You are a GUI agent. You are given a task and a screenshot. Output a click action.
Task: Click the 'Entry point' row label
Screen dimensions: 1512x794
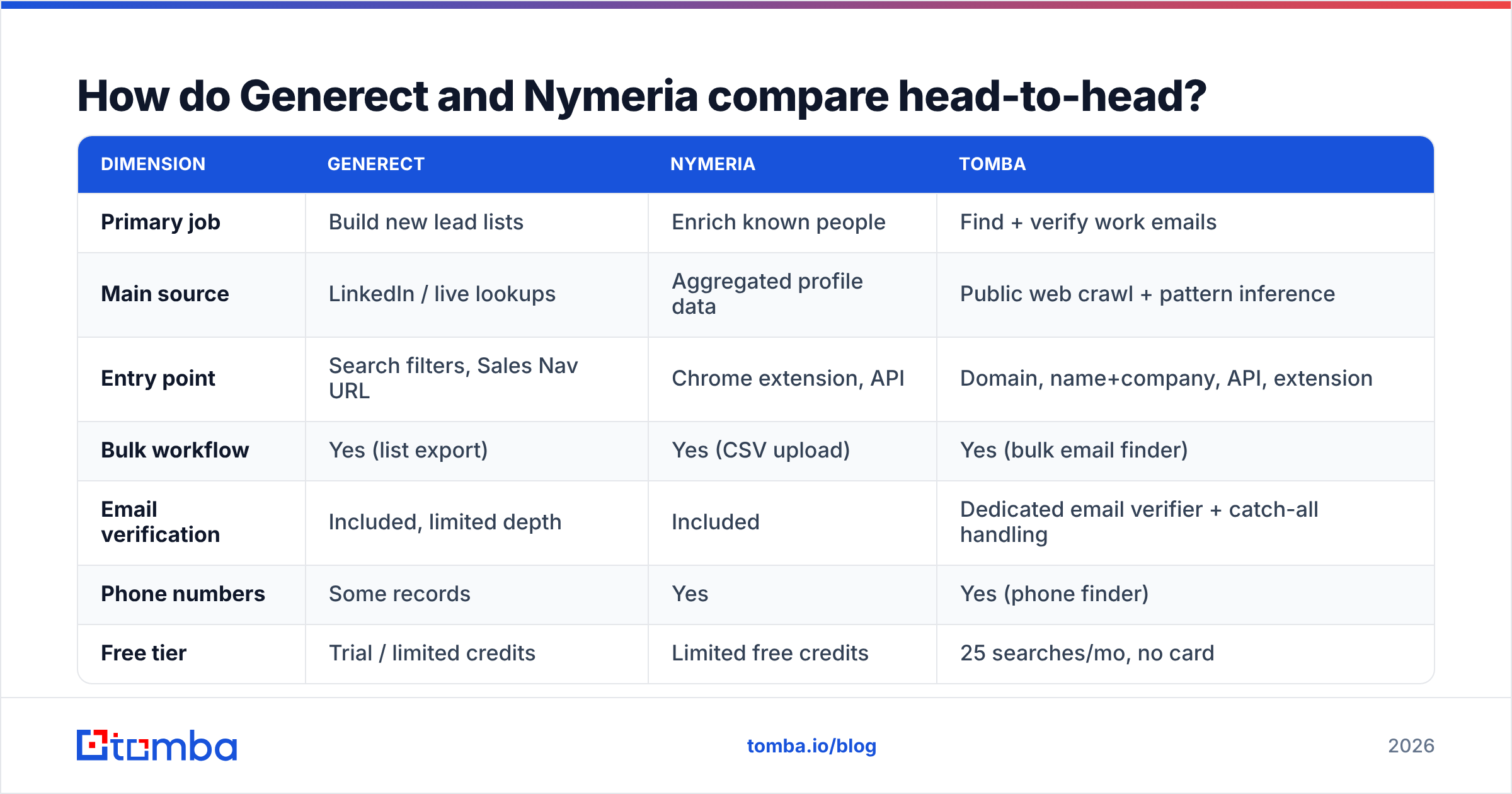click(x=158, y=379)
